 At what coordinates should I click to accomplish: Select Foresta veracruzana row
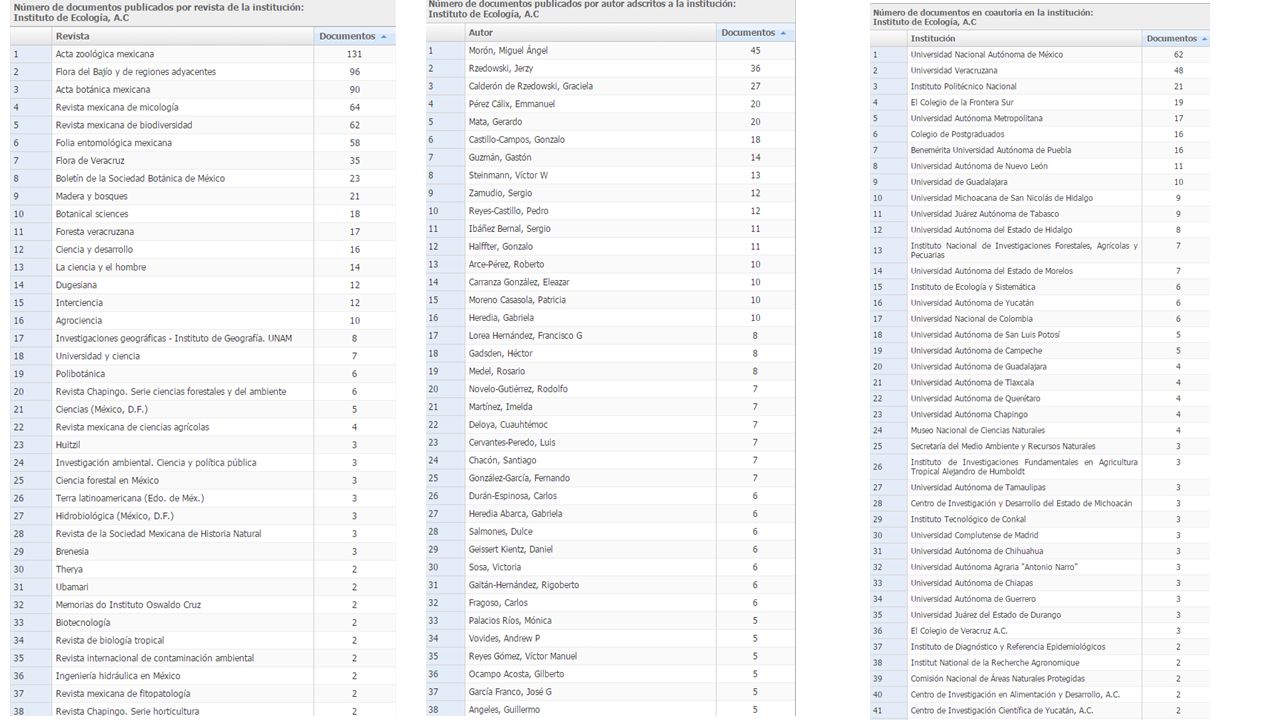(203, 232)
